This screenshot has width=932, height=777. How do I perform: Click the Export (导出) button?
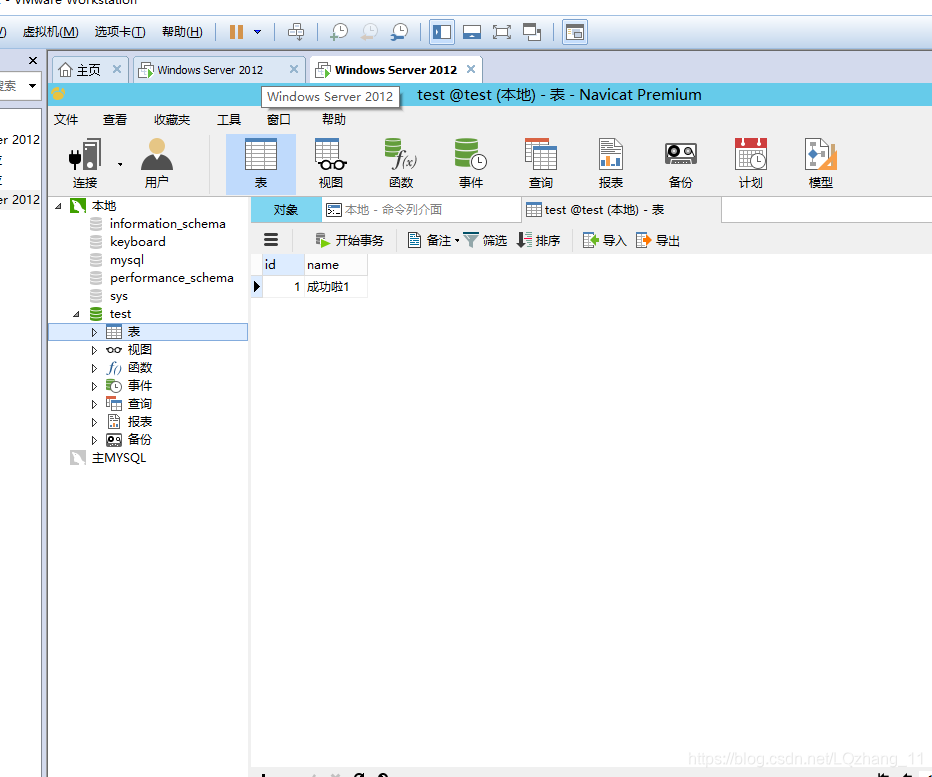point(658,240)
